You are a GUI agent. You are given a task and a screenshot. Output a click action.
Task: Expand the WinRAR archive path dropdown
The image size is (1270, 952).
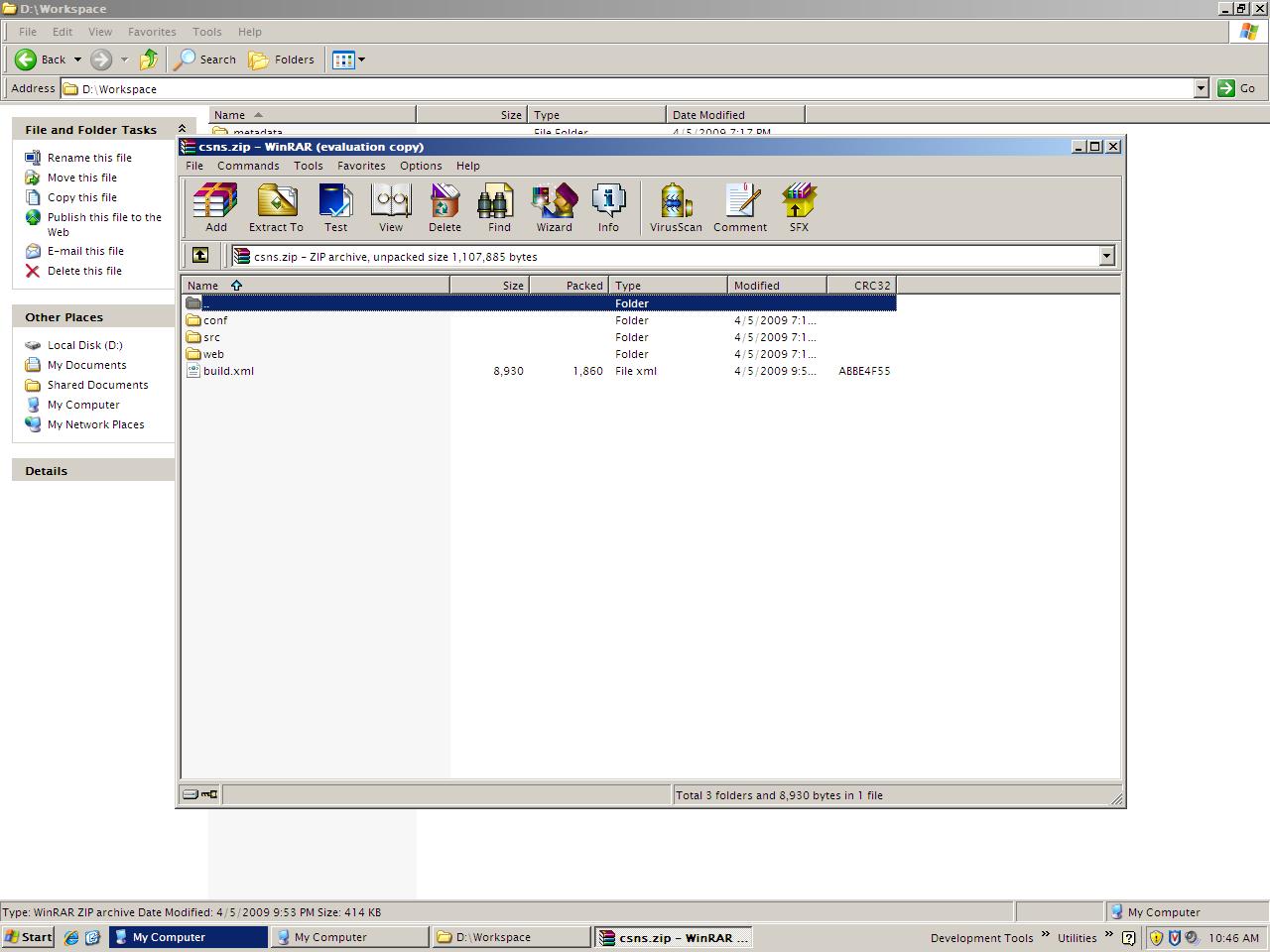click(1106, 257)
